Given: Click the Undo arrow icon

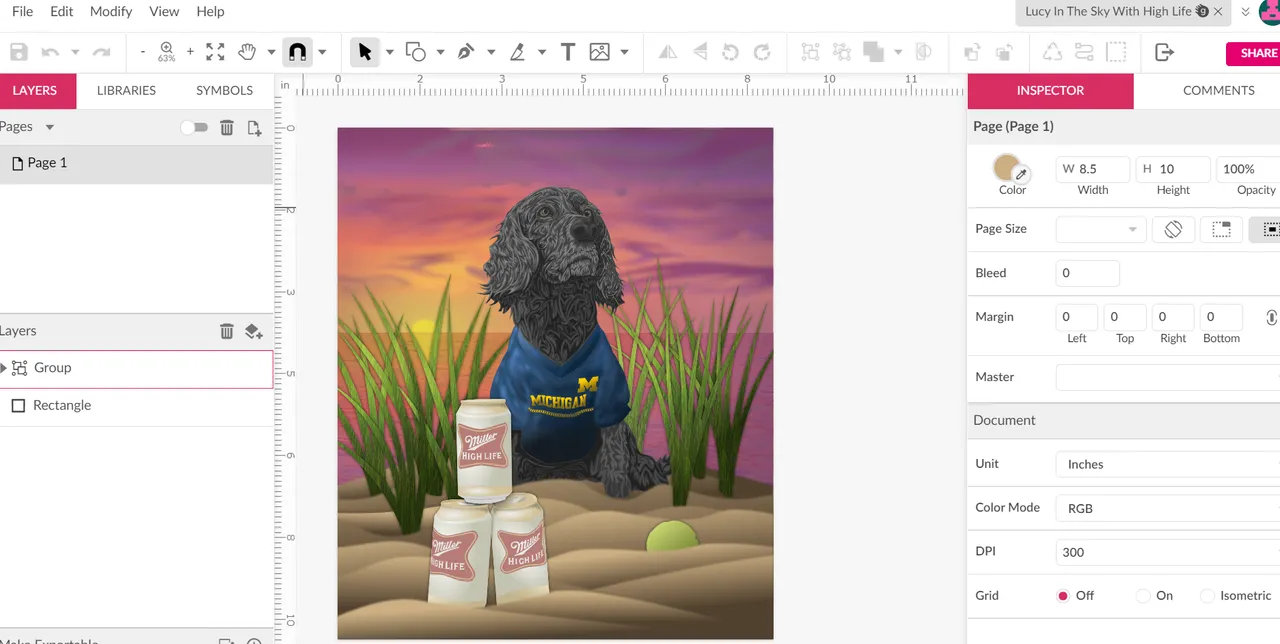Looking at the screenshot, I should click(50, 52).
